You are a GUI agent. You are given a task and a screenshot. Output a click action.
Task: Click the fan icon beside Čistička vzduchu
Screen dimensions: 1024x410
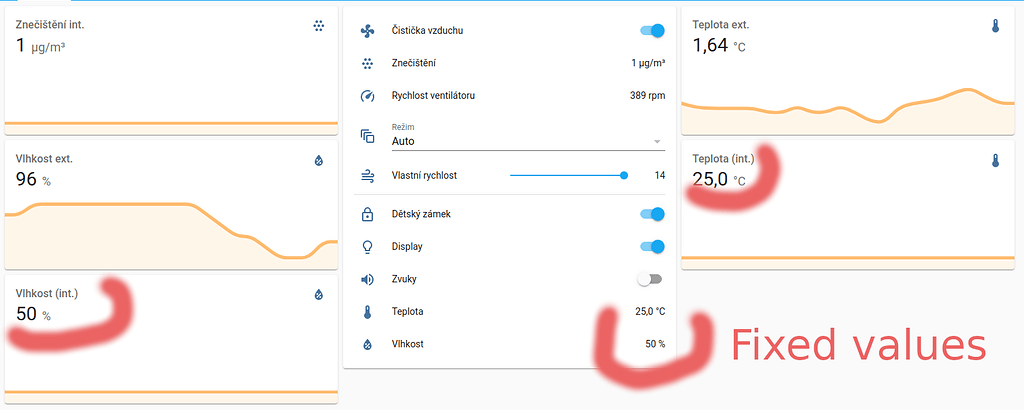[367, 31]
